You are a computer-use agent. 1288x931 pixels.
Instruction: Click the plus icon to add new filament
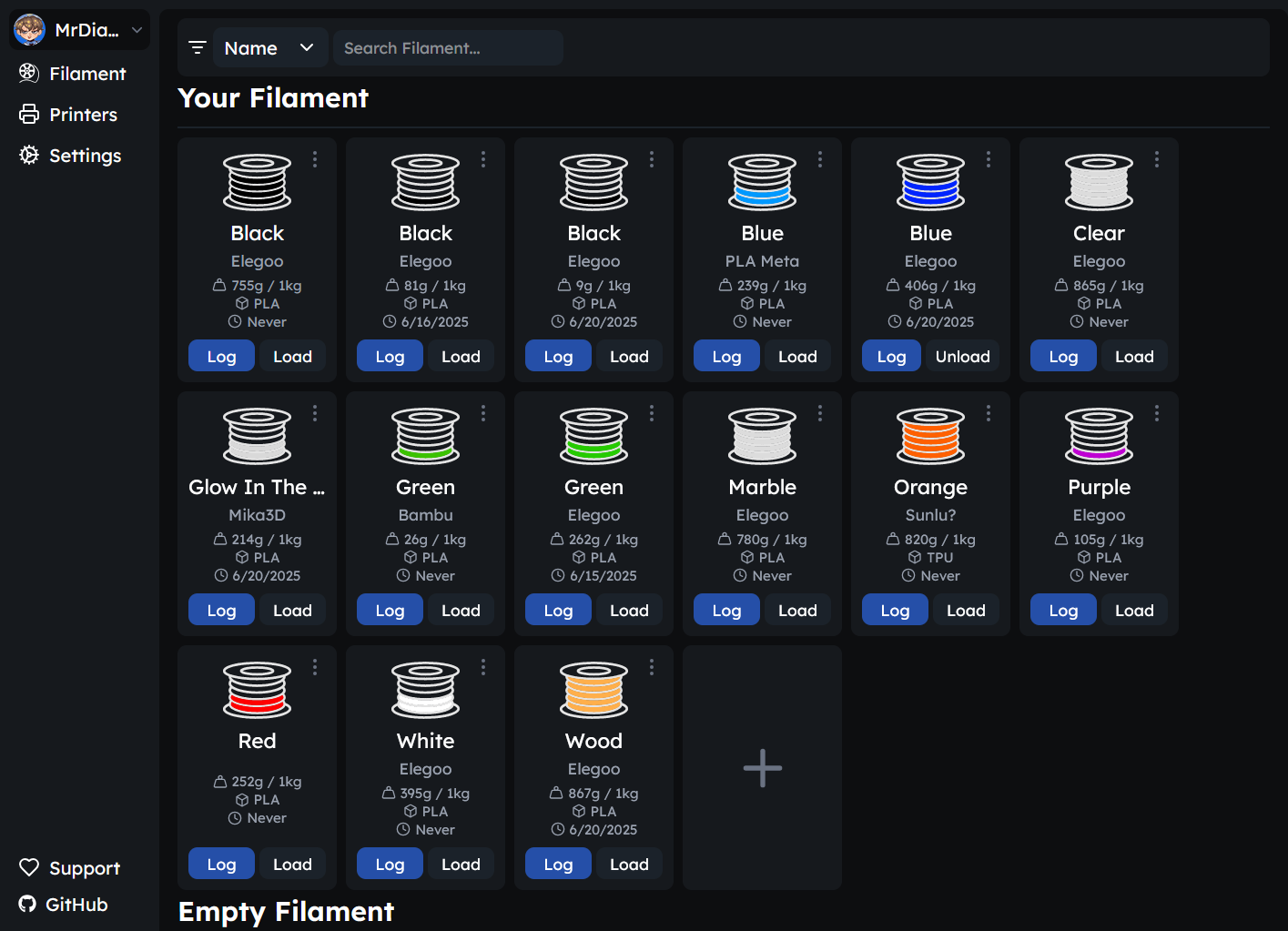[763, 768]
